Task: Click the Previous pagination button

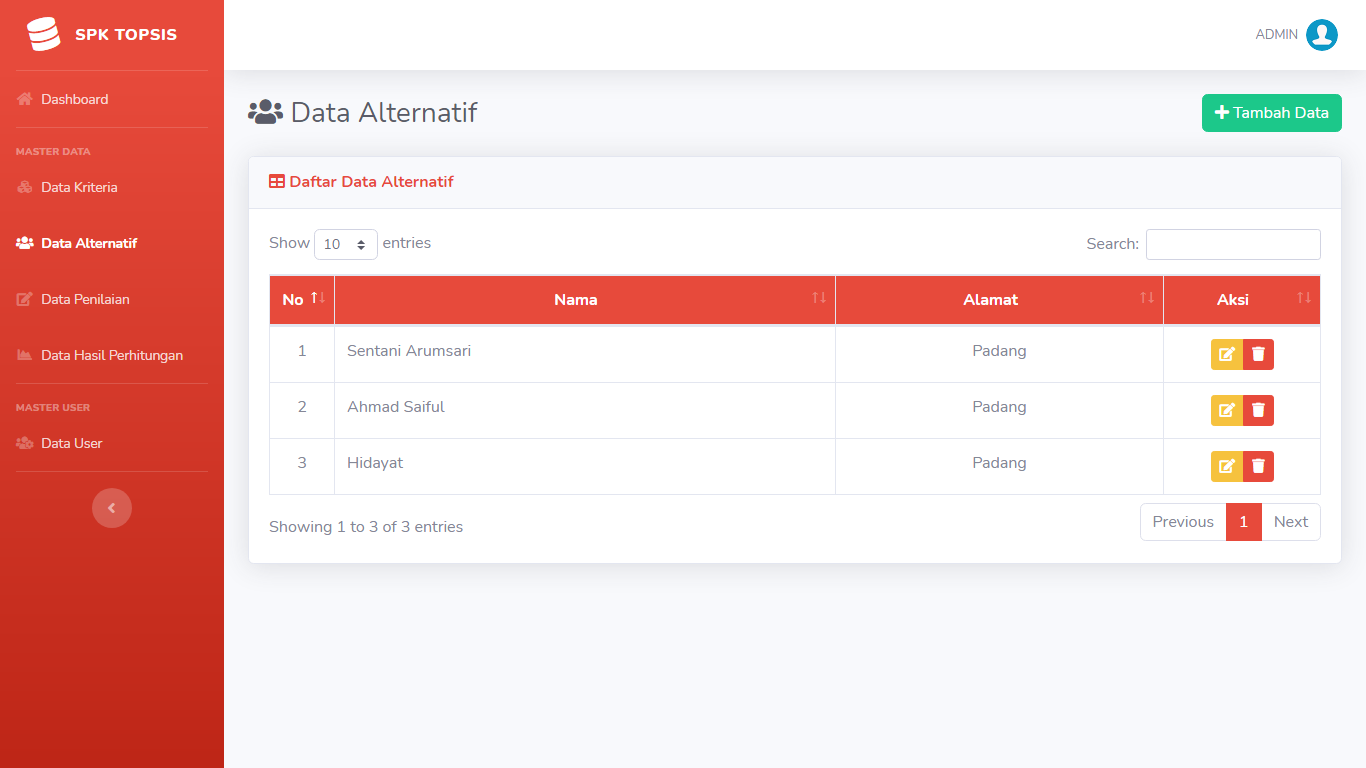Action: tap(1183, 522)
